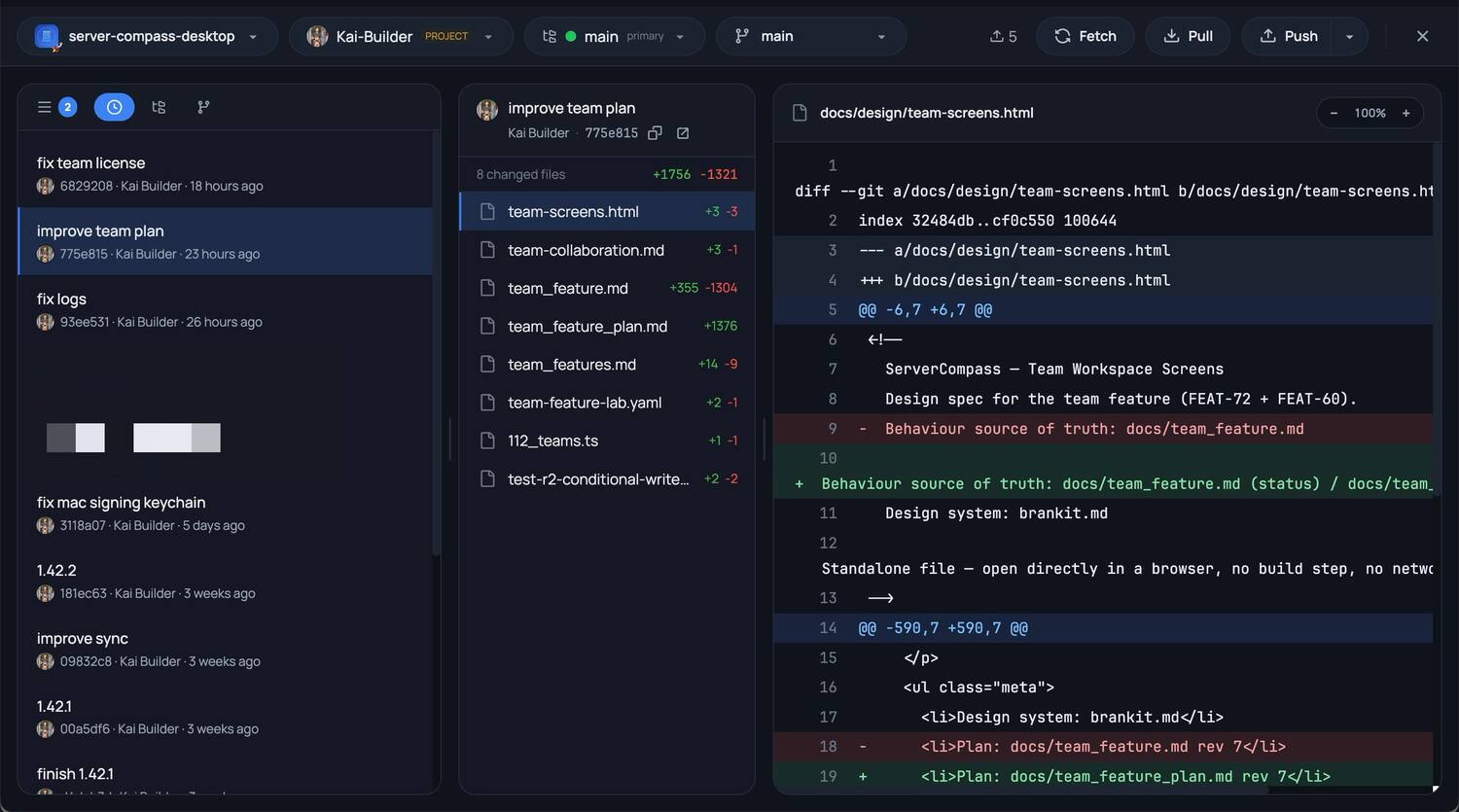
Task: Click avatar on 'improve sync' commit
Action: (x=45, y=661)
